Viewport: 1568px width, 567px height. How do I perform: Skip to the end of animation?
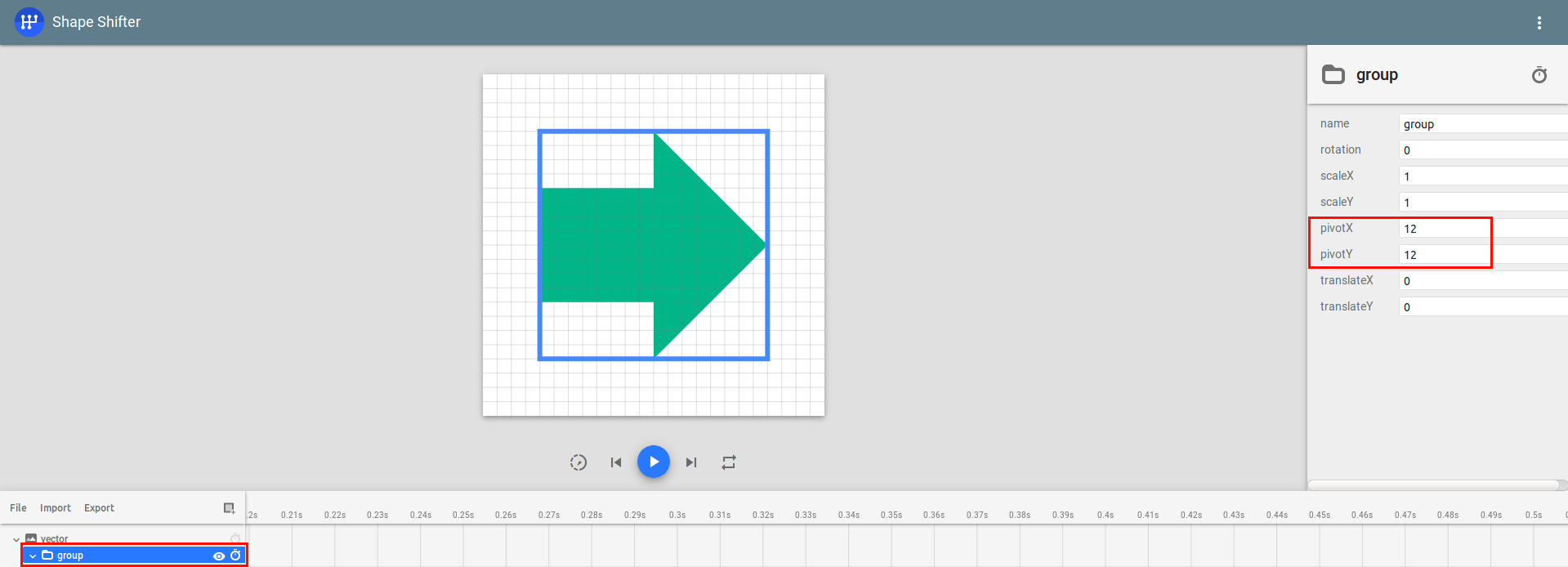click(691, 462)
